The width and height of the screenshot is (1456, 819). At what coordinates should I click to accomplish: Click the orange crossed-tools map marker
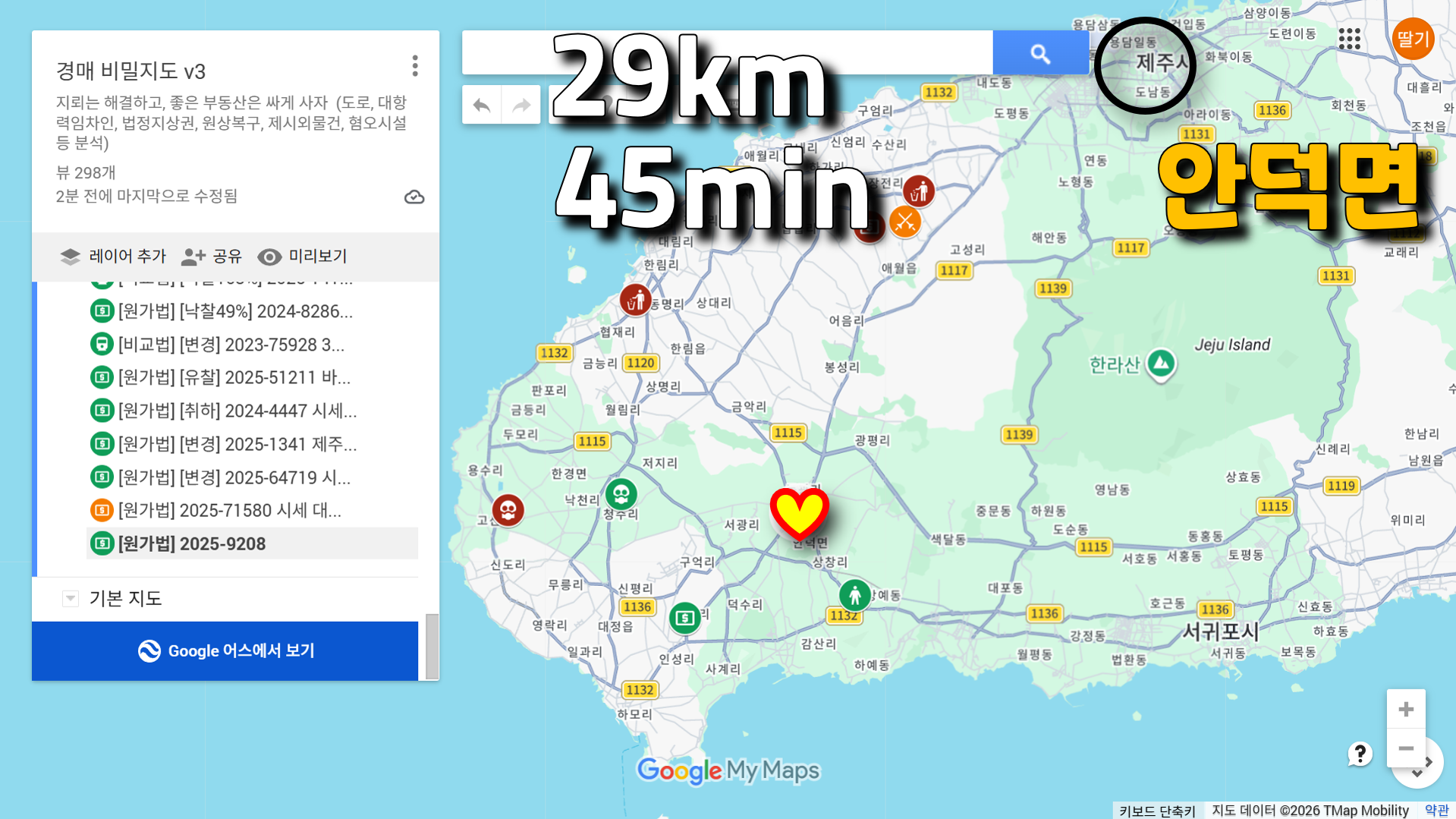(904, 222)
